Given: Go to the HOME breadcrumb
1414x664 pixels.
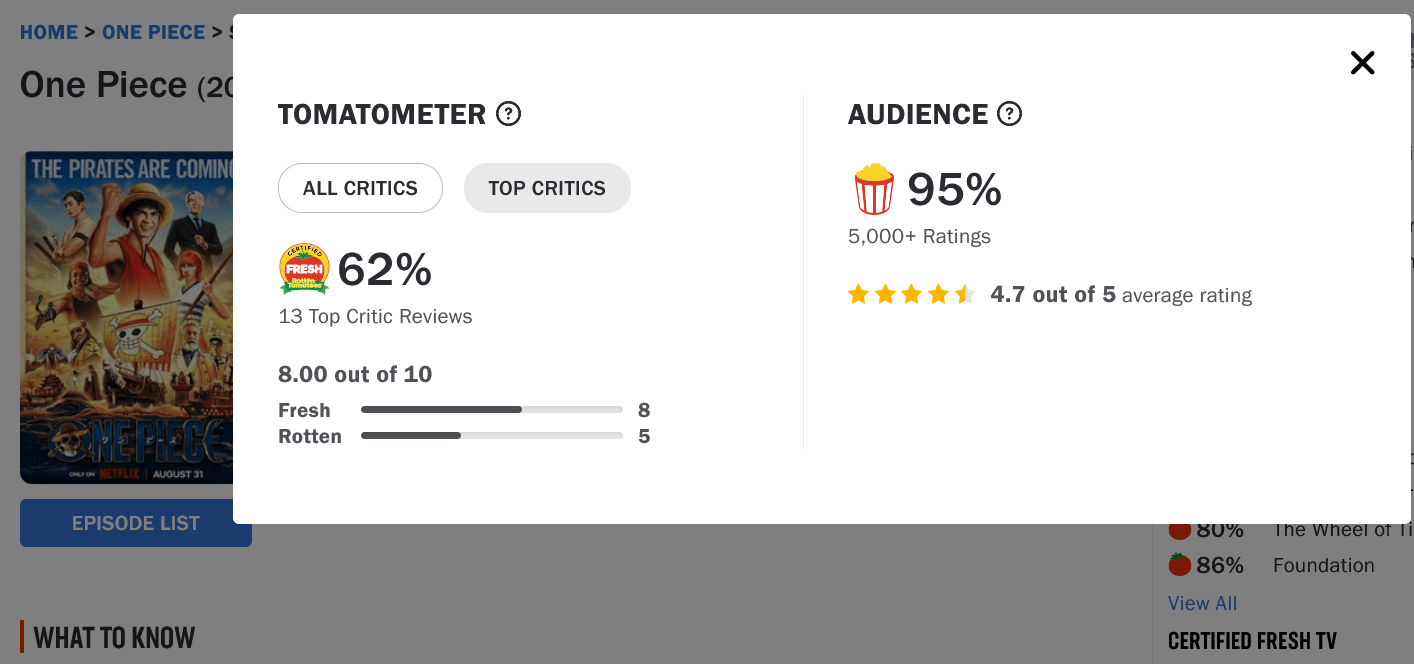Looking at the screenshot, I should tap(49, 32).
